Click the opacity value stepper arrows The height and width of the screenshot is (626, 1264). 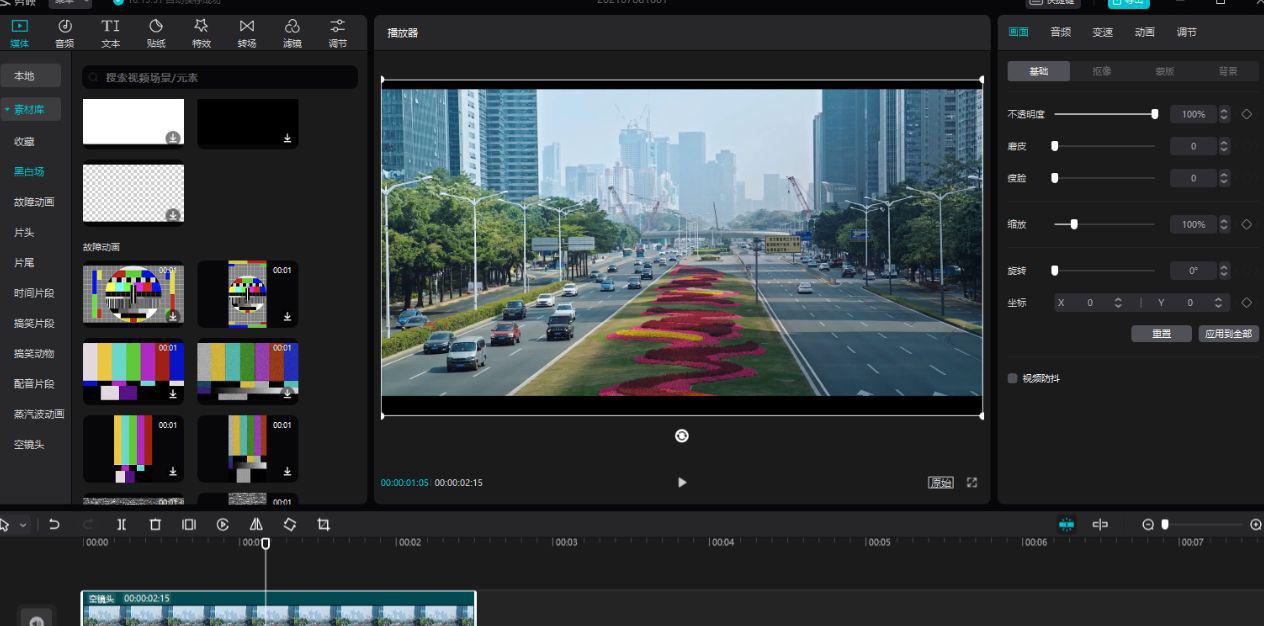point(1224,114)
